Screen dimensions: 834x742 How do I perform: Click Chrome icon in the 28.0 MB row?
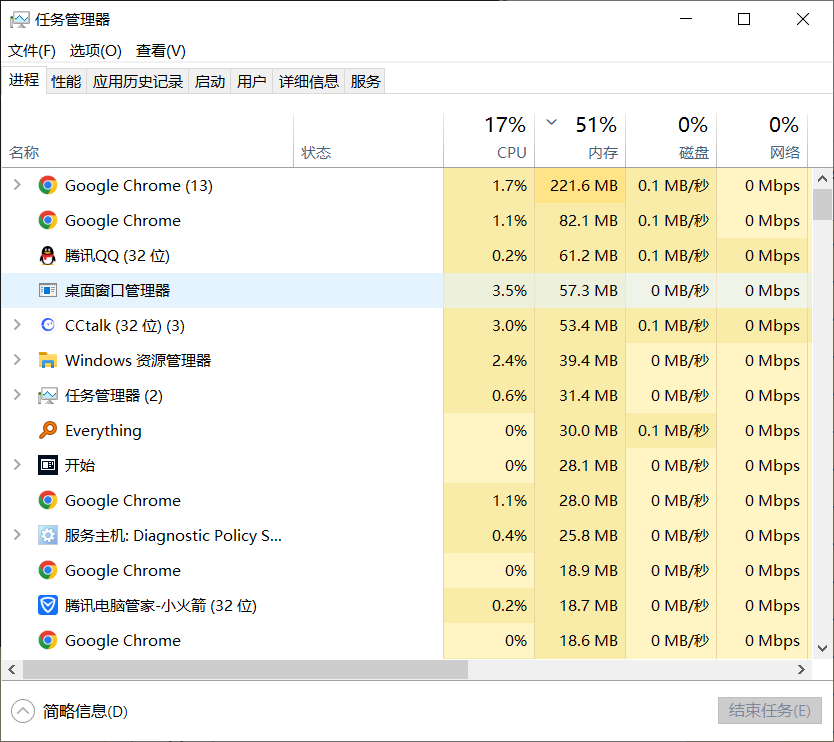[48, 500]
